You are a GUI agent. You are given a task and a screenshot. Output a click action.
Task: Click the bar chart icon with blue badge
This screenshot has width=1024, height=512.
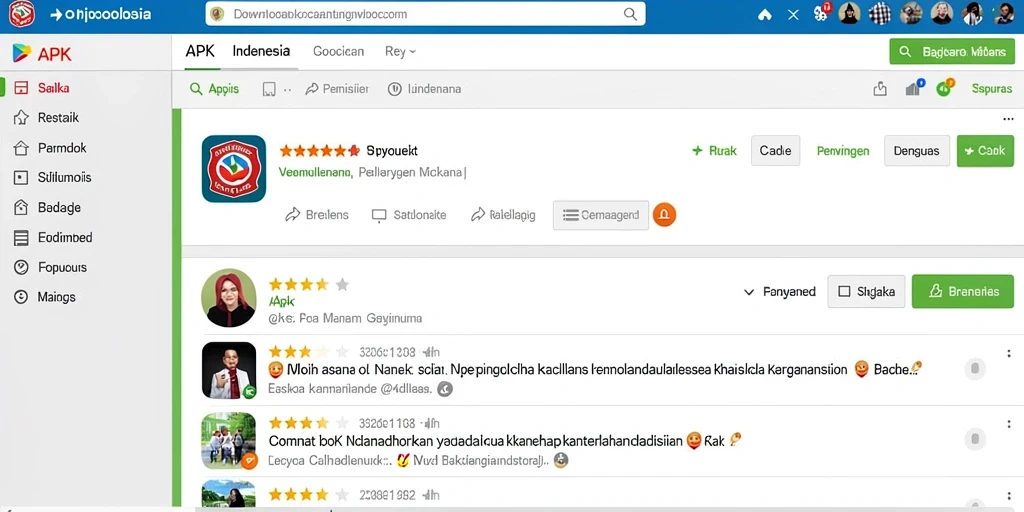(914, 88)
